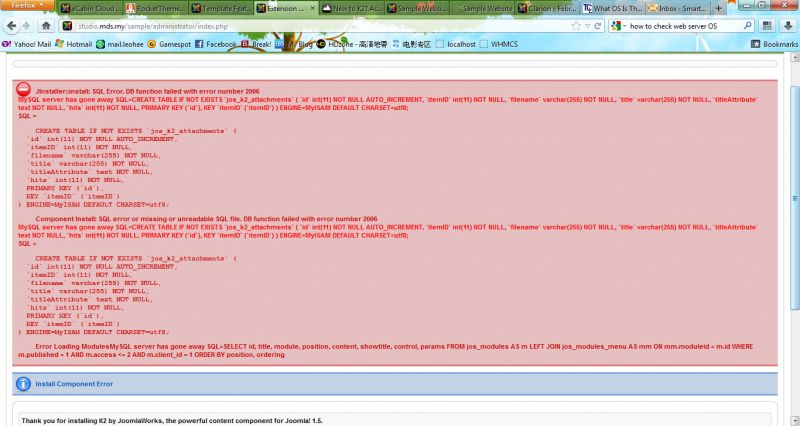Switch to the New to K2? tab

point(351,8)
